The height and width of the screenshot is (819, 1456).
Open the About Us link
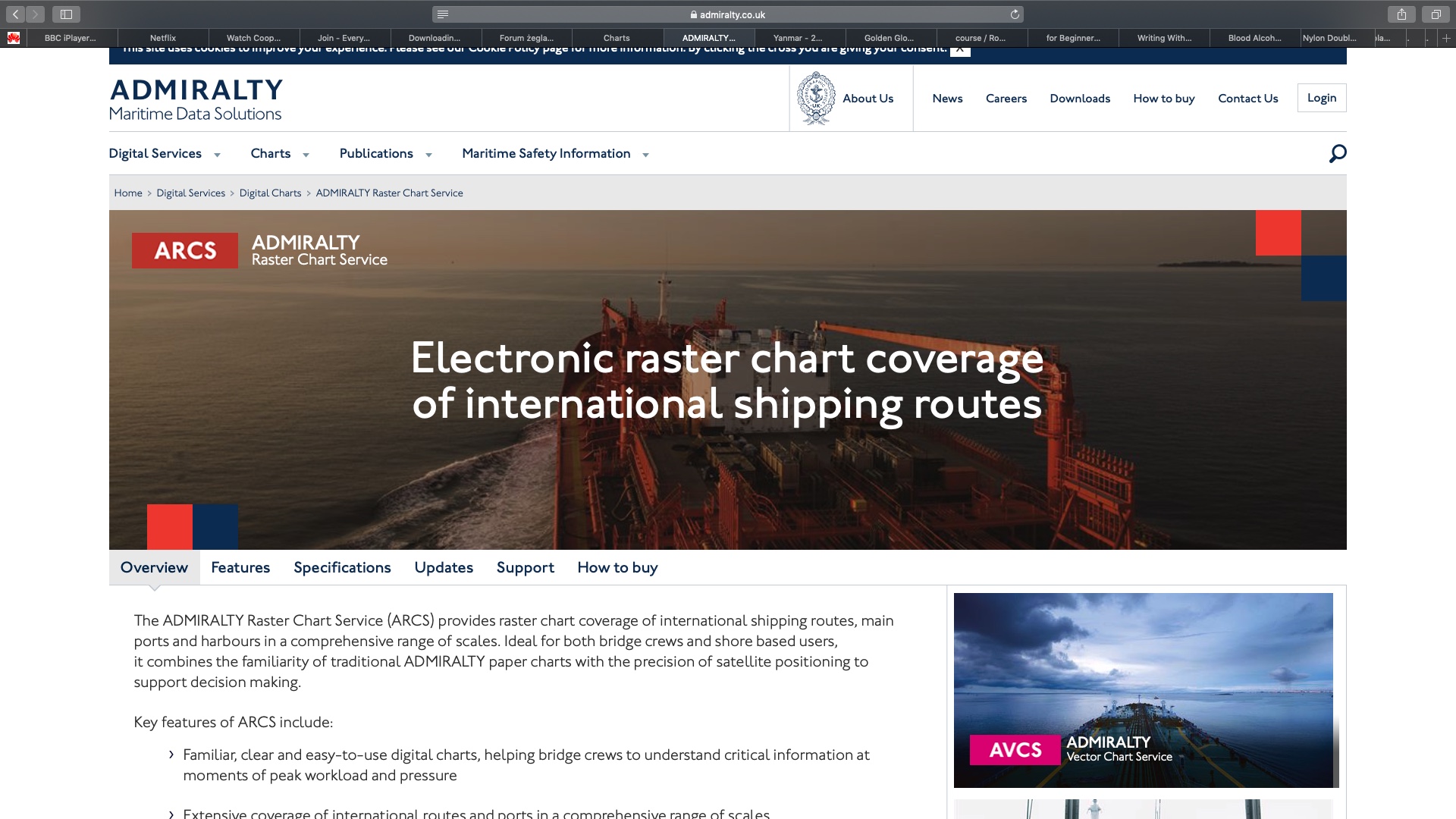point(868,99)
